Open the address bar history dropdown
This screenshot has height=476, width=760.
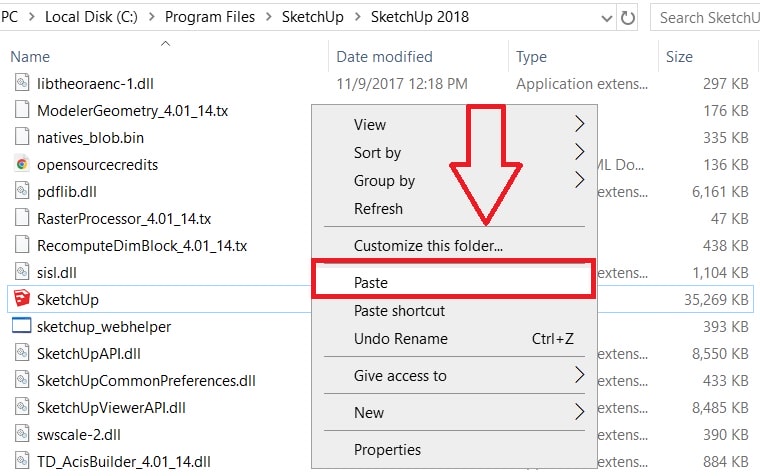pos(606,19)
